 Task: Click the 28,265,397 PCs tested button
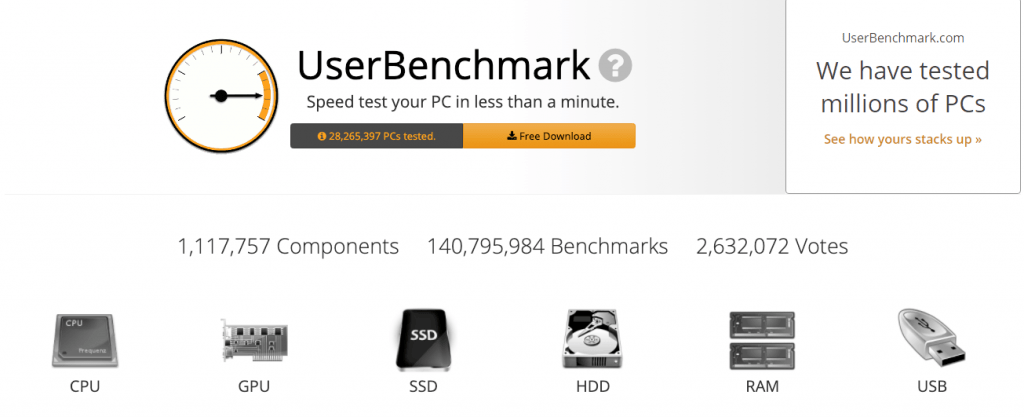(x=377, y=136)
